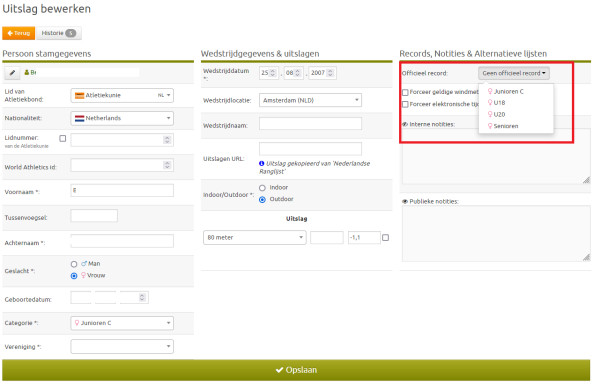
Task: Click the Wedstrijddatum year spinner showing 2007
Action: (330, 73)
